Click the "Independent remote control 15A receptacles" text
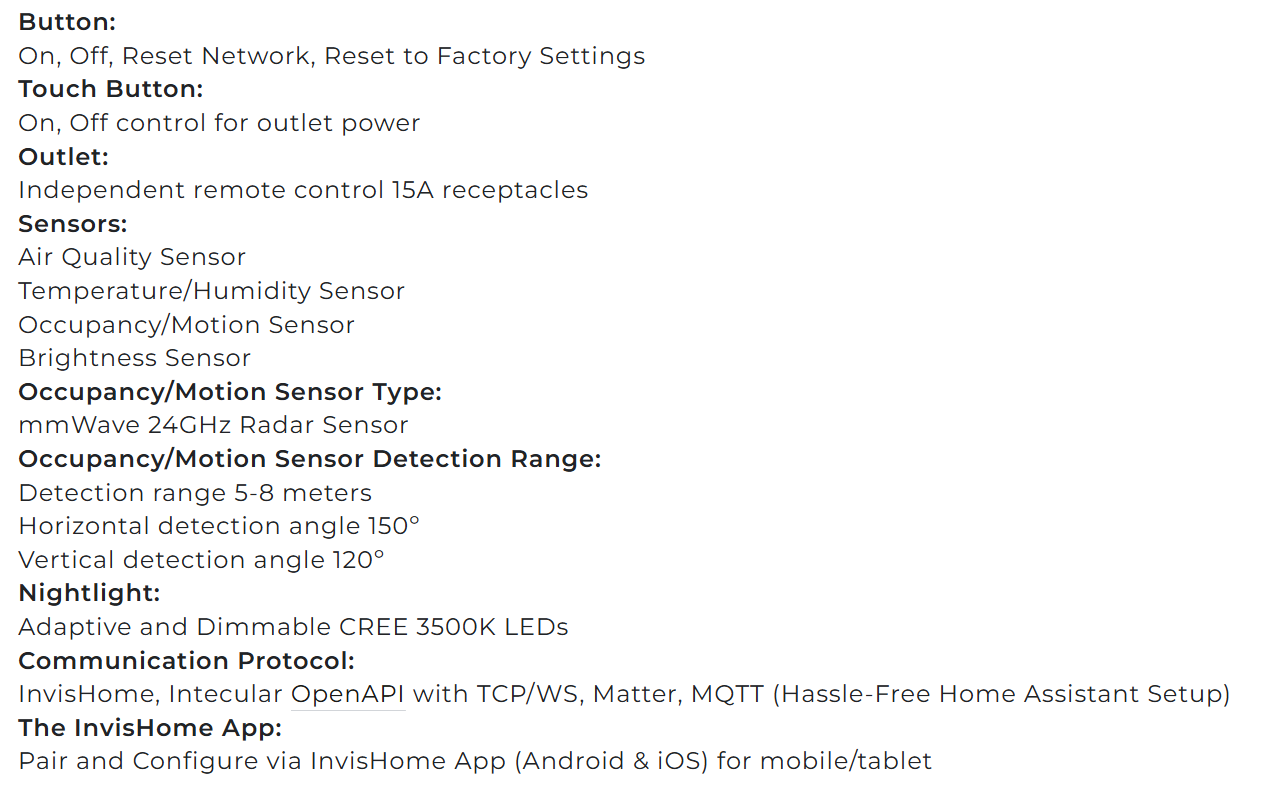The width and height of the screenshot is (1267, 803). 303,190
